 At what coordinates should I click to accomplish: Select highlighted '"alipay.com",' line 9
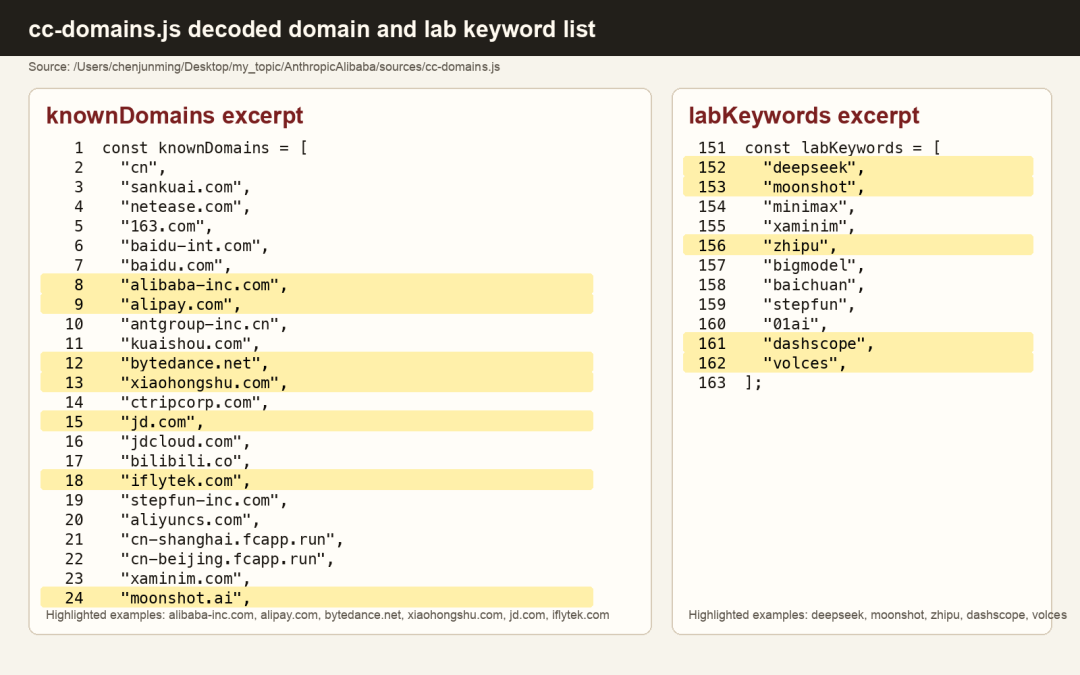pyautogui.click(x=317, y=304)
